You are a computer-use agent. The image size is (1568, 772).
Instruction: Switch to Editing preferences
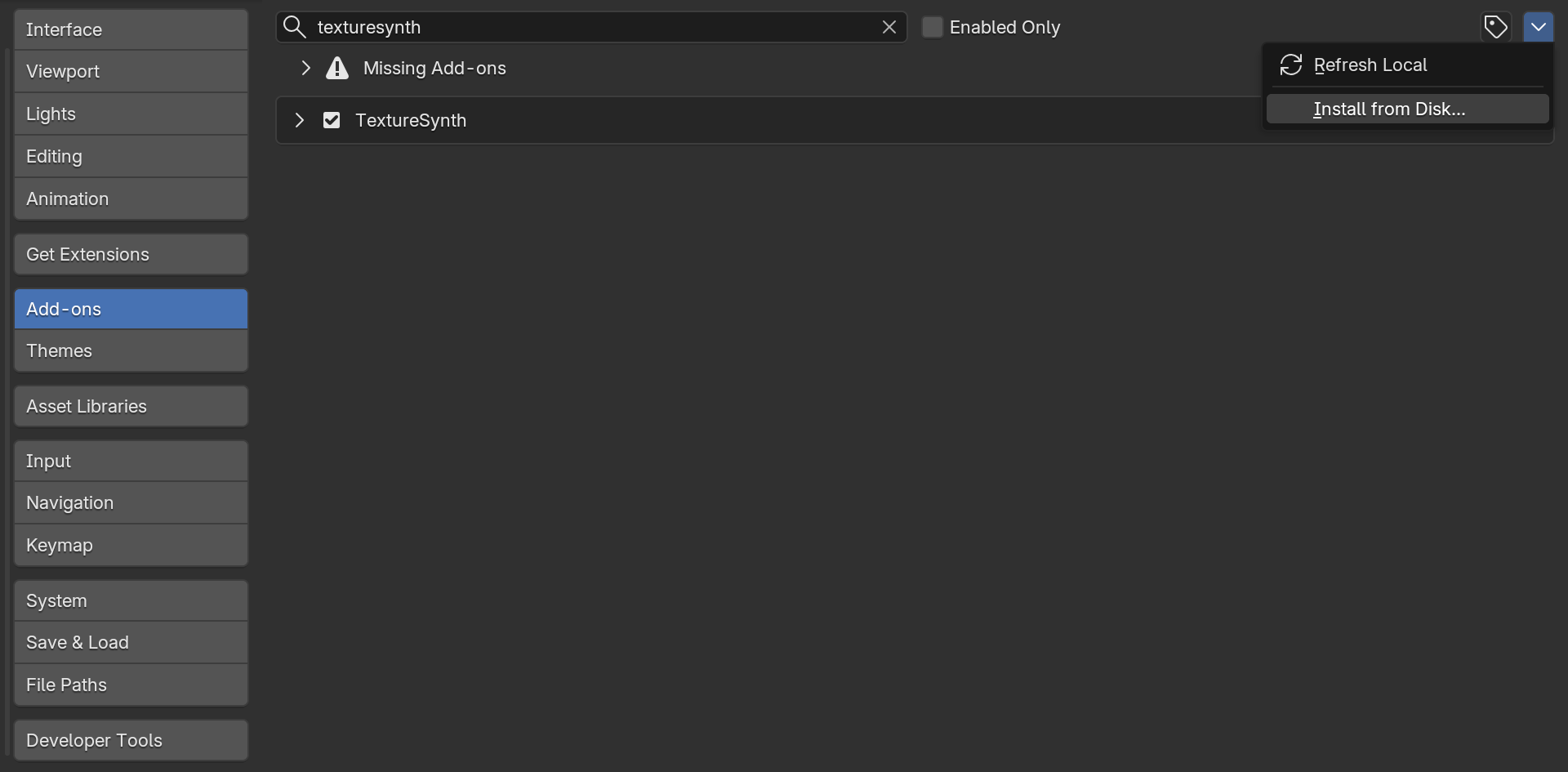tap(131, 156)
